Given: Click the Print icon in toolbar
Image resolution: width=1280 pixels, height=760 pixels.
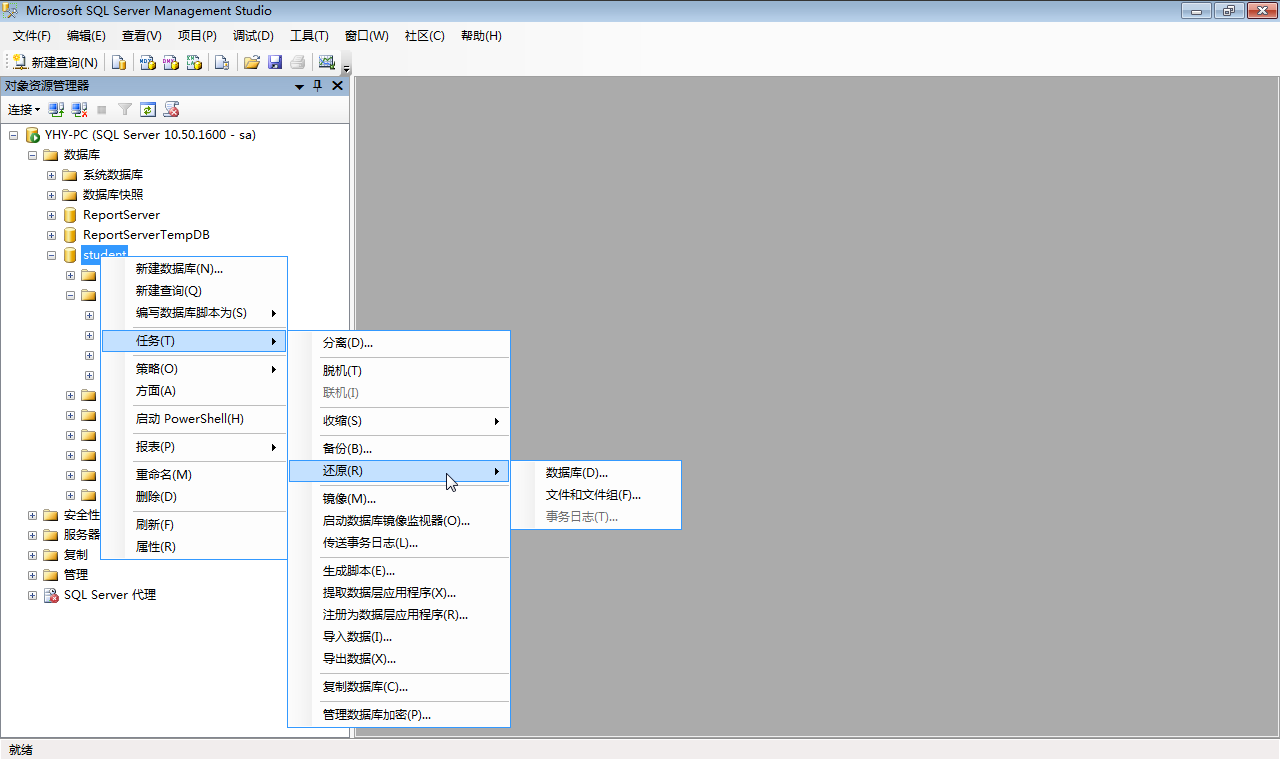Looking at the screenshot, I should [x=298, y=62].
